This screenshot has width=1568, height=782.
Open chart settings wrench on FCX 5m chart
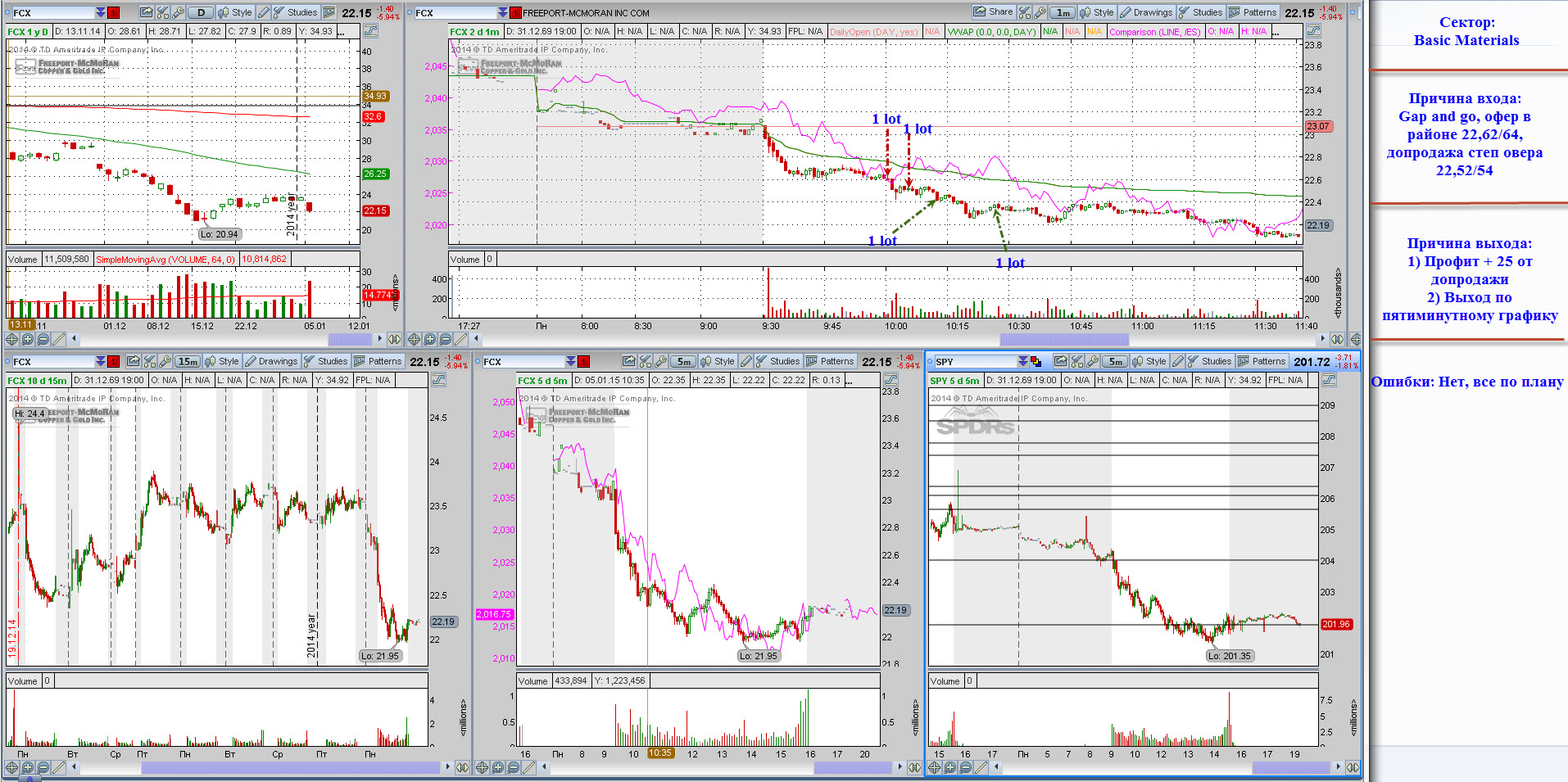click(x=660, y=361)
